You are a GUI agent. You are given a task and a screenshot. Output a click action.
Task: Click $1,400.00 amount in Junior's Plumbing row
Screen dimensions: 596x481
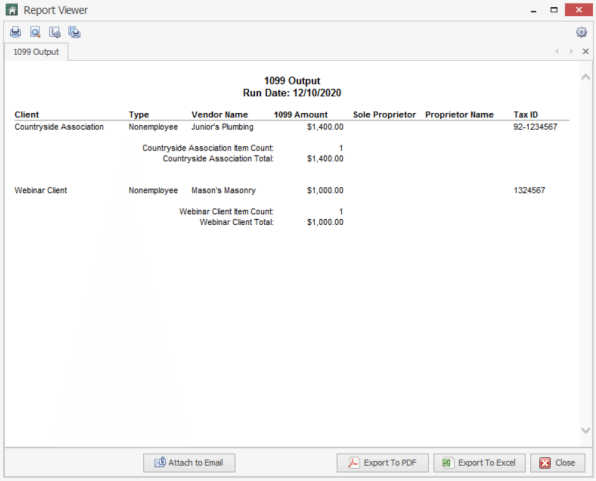[x=325, y=127]
